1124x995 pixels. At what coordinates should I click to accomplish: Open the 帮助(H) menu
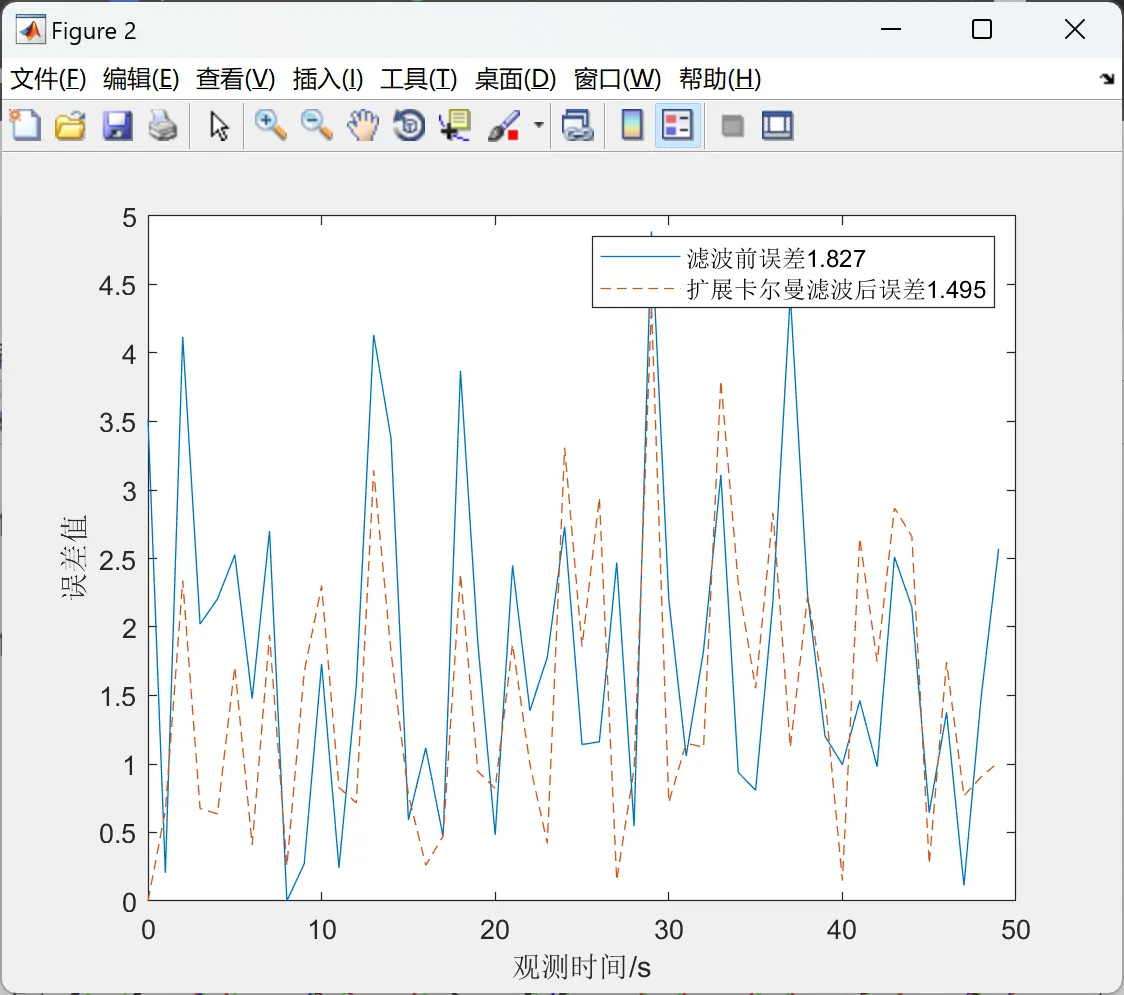click(x=720, y=79)
